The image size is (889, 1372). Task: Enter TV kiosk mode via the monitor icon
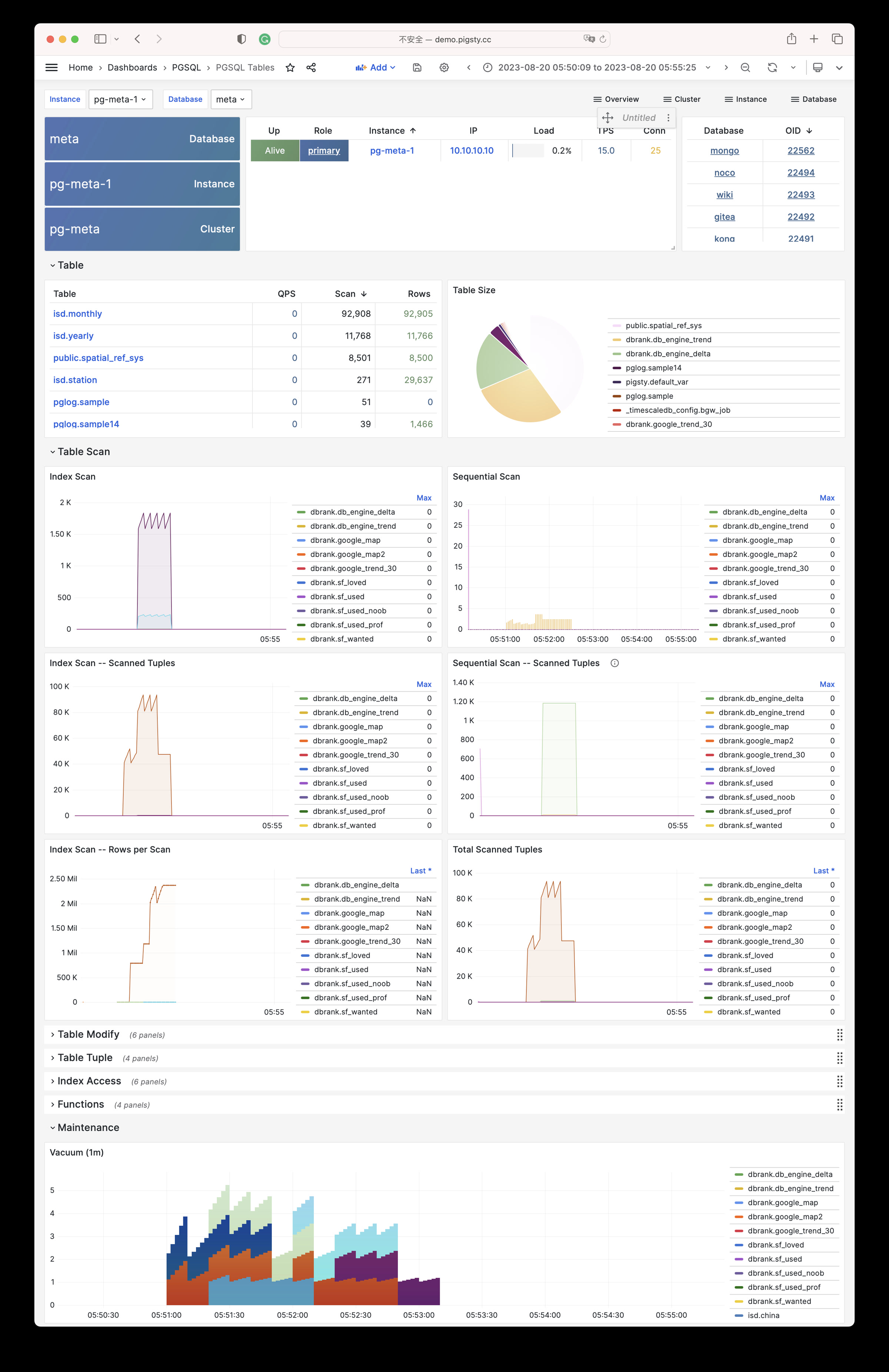pyautogui.click(x=818, y=67)
